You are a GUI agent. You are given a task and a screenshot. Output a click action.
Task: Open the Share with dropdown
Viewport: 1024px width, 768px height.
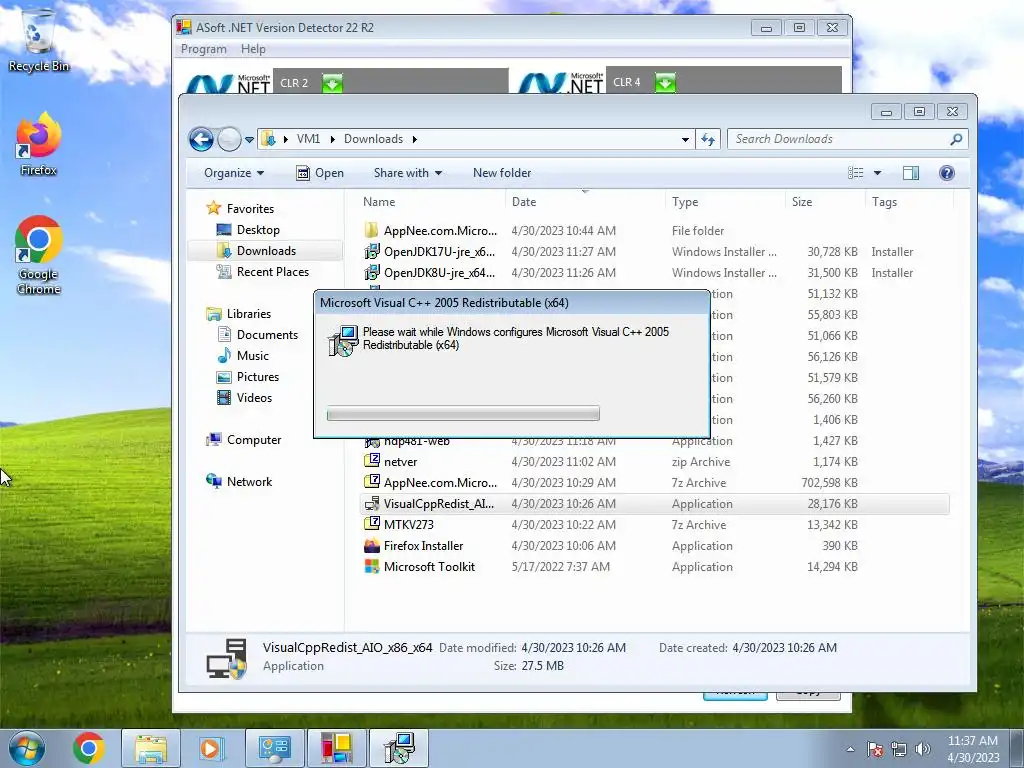[x=408, y=173]
